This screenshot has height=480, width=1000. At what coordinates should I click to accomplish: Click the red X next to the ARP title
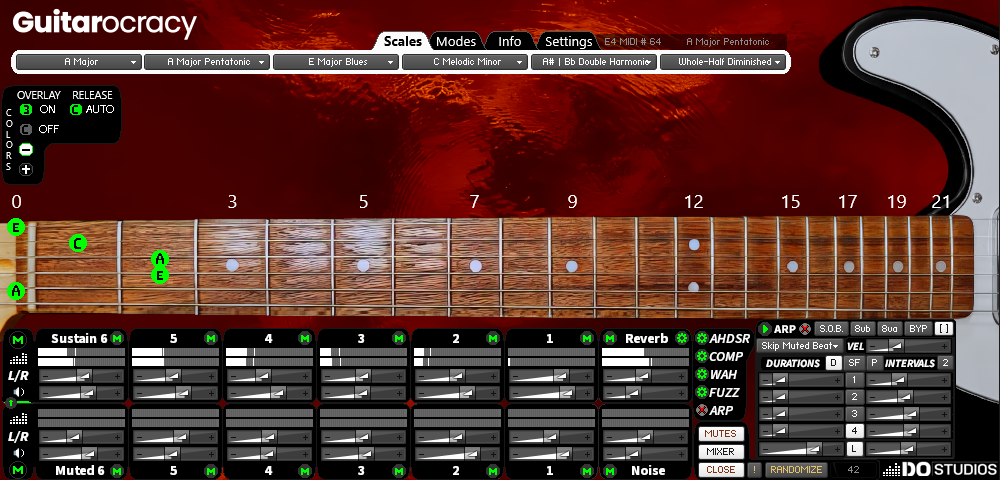(x=805, y=329)
